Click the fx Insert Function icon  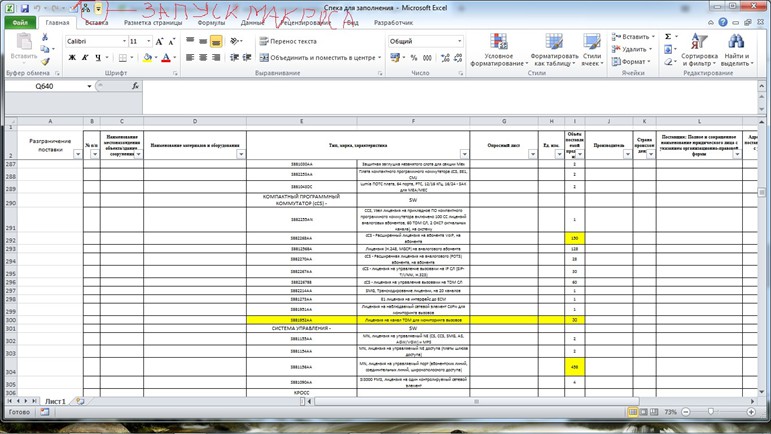coord(135,86)
